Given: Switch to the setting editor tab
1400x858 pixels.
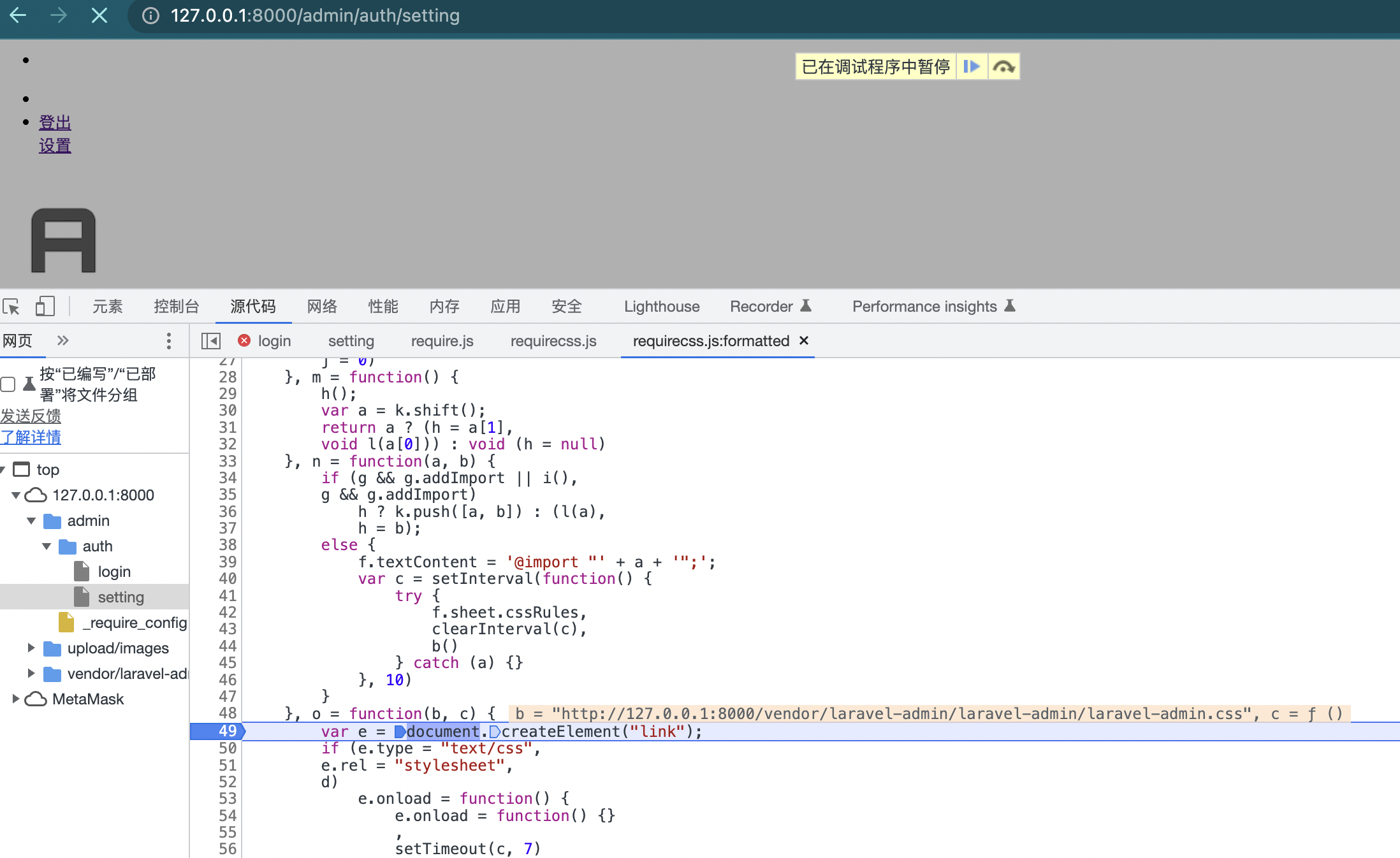Looking at the screenshot, I should [351, 341].
